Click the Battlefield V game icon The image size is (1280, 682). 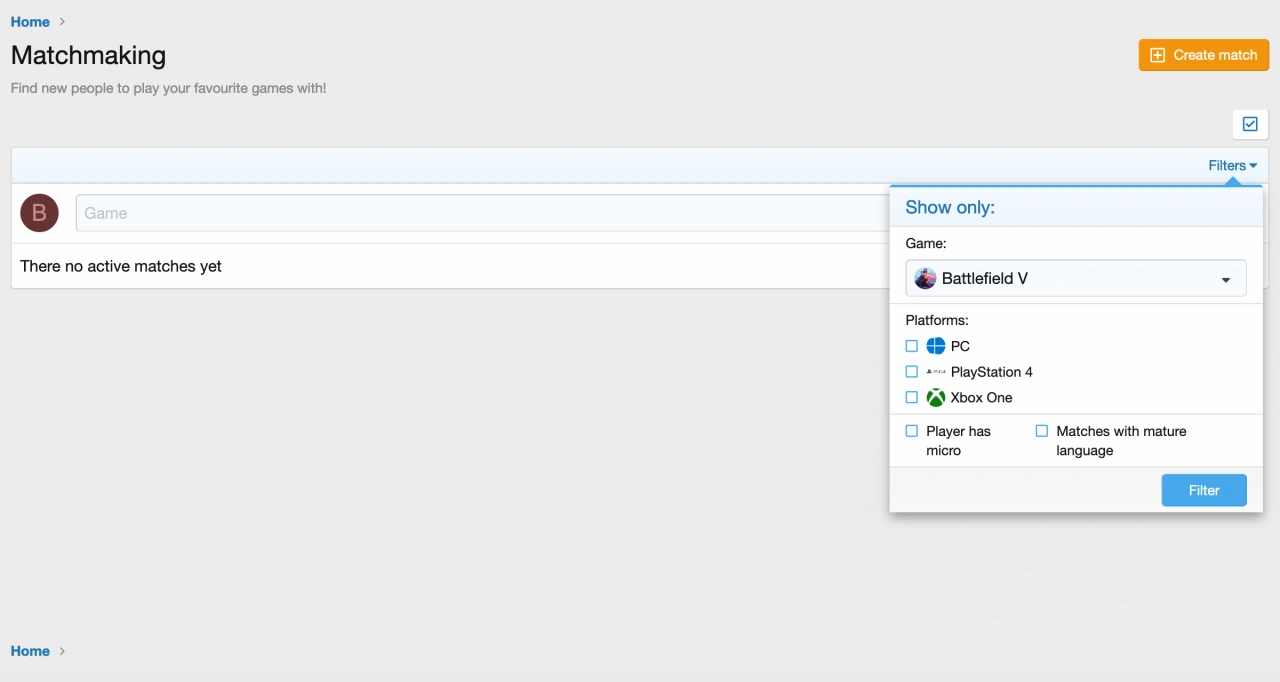pos(925,278)
